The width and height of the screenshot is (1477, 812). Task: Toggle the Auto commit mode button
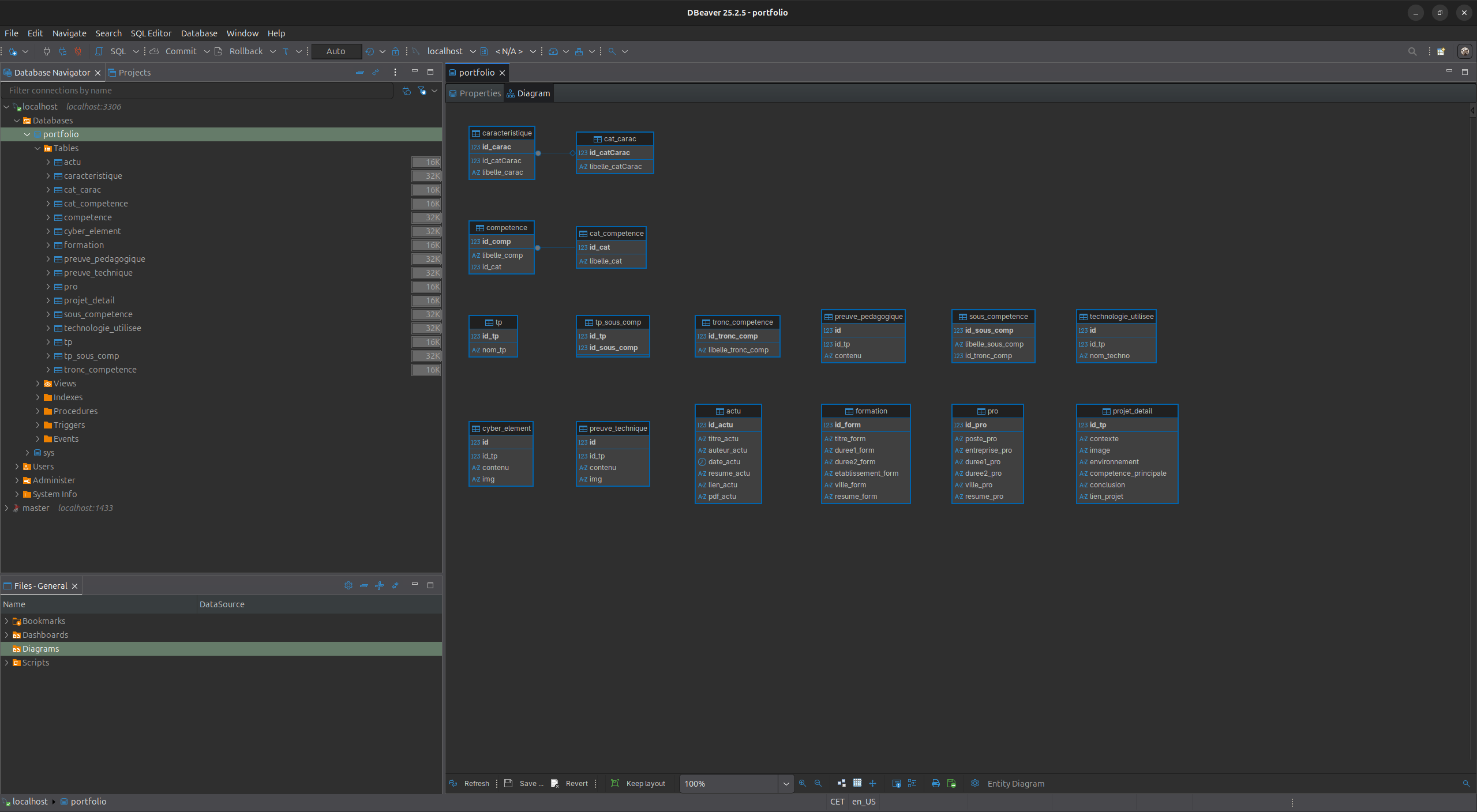point(336,51)
